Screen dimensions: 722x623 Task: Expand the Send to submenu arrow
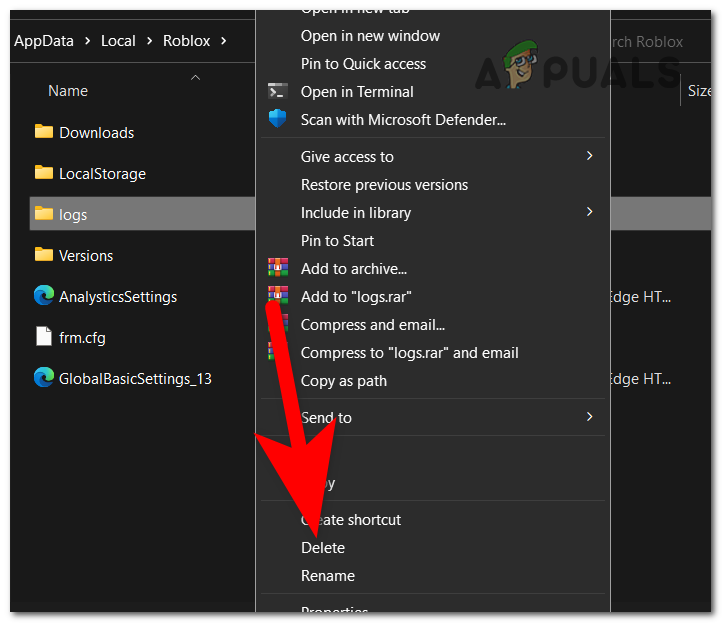tap(590, 417)
